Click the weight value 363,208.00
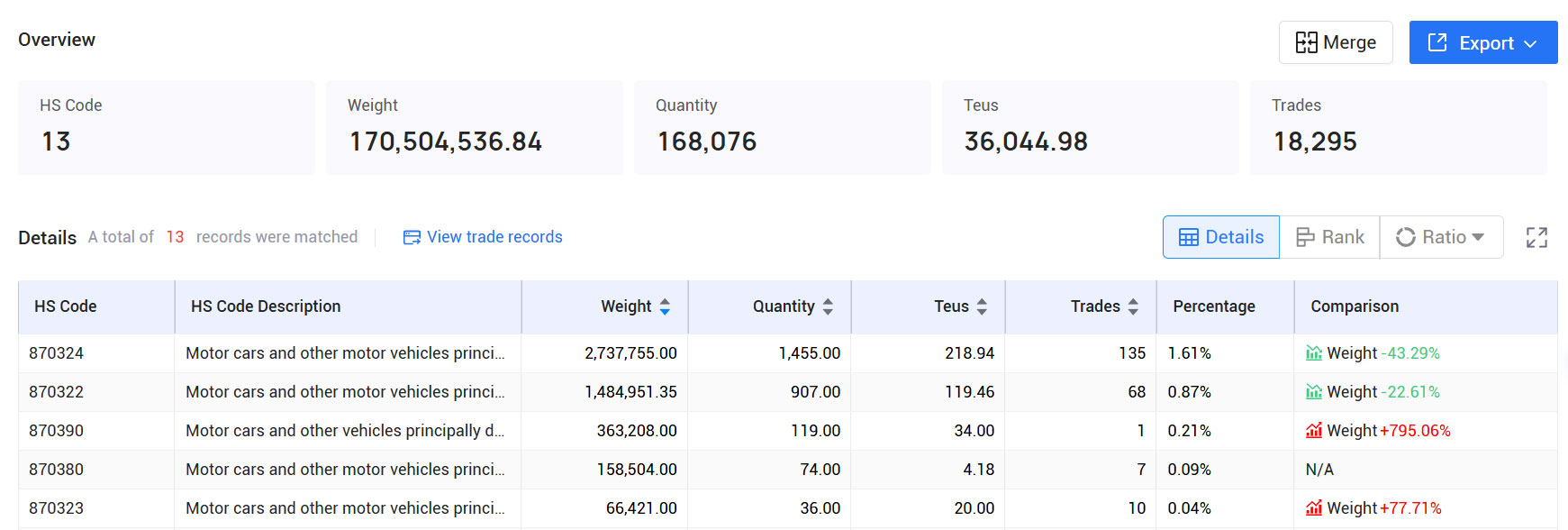Image resolution: width=1568 pixels, height=530 pixels. pos(637,431)
